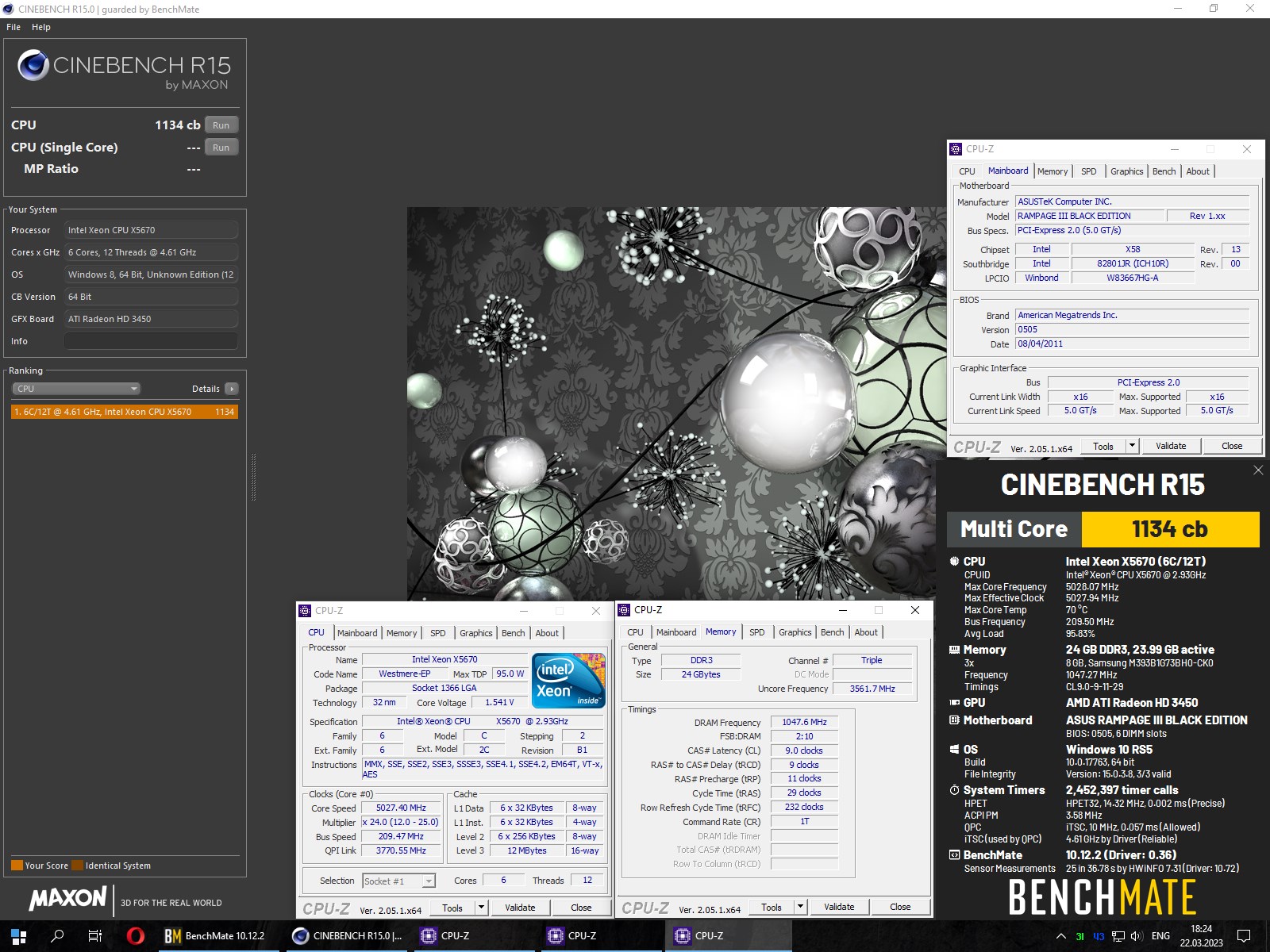Viewport: 1270px width, 952px height.
Task: Click the Processor field Intel Xeon CPU X5670
Action: pyautogui.click(x=151, y=230)
